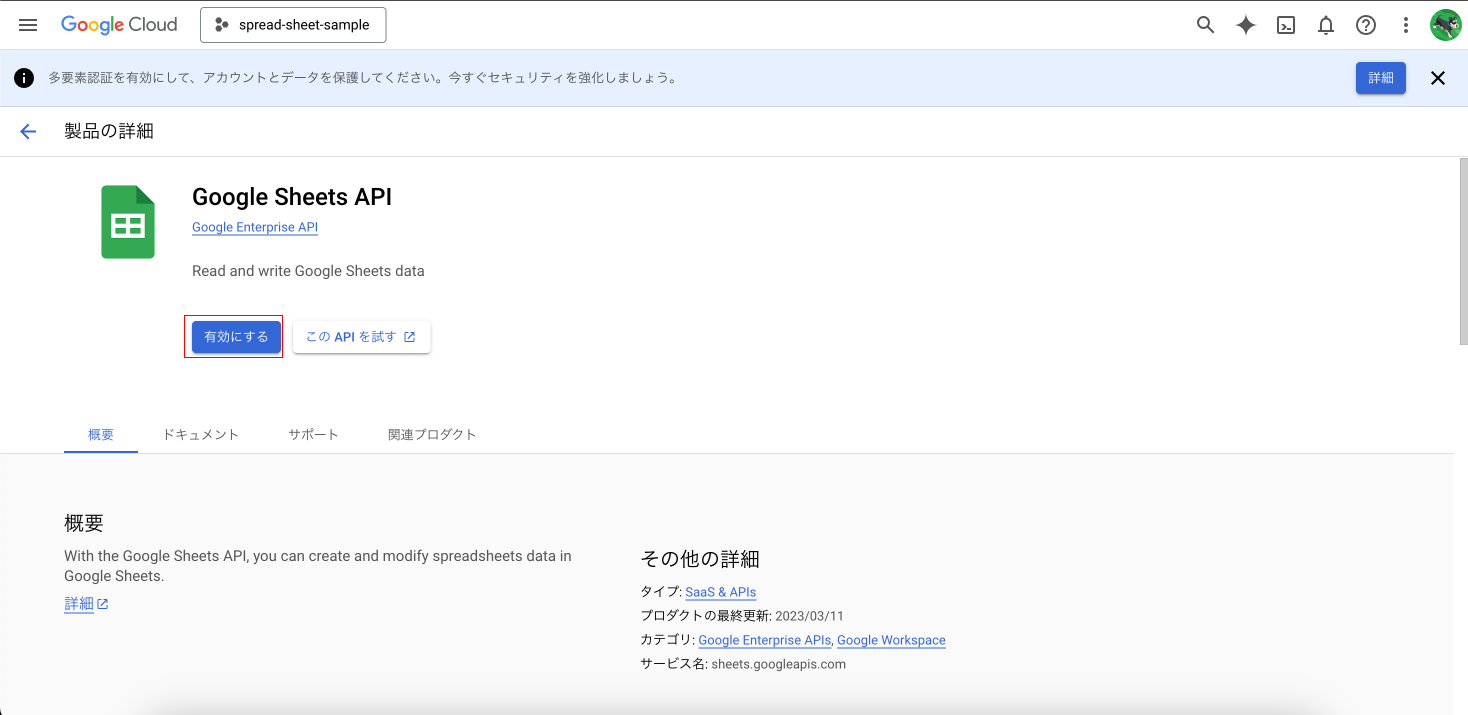Open the Google Enterprise API link

pos(255,227)
